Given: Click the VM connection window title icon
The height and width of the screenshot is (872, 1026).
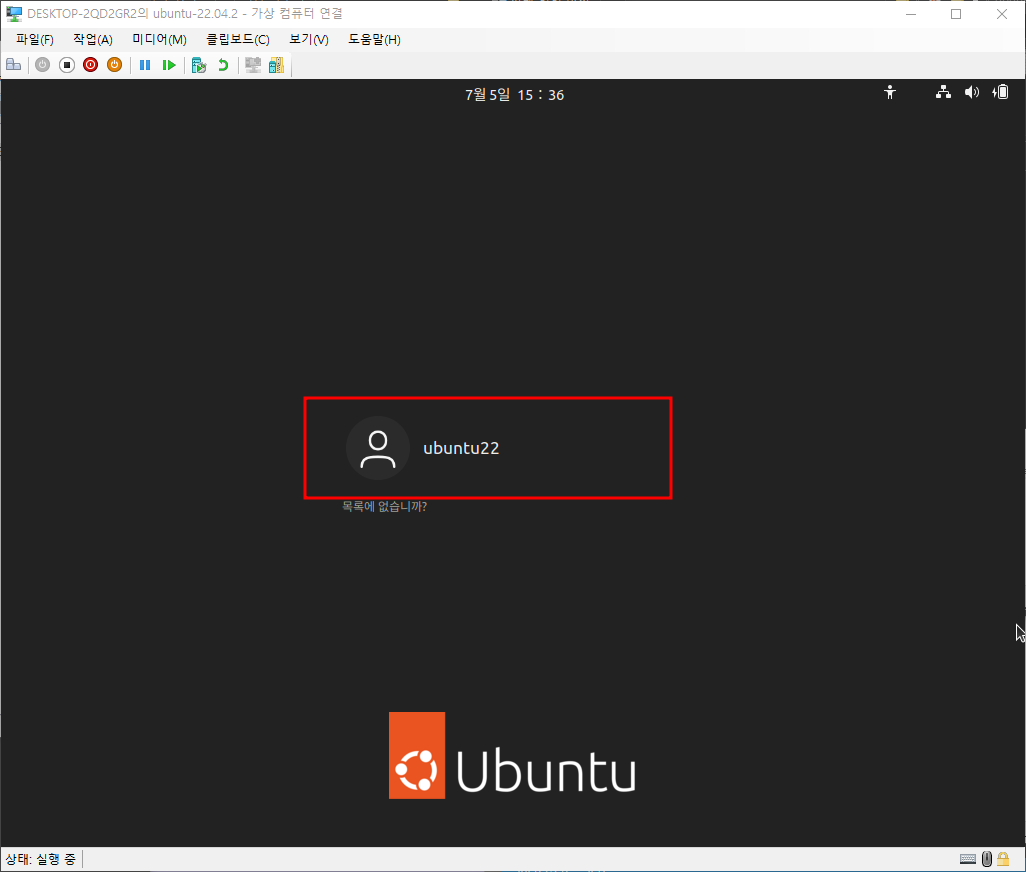Looking at the screenshot, I should pos(14,14).
